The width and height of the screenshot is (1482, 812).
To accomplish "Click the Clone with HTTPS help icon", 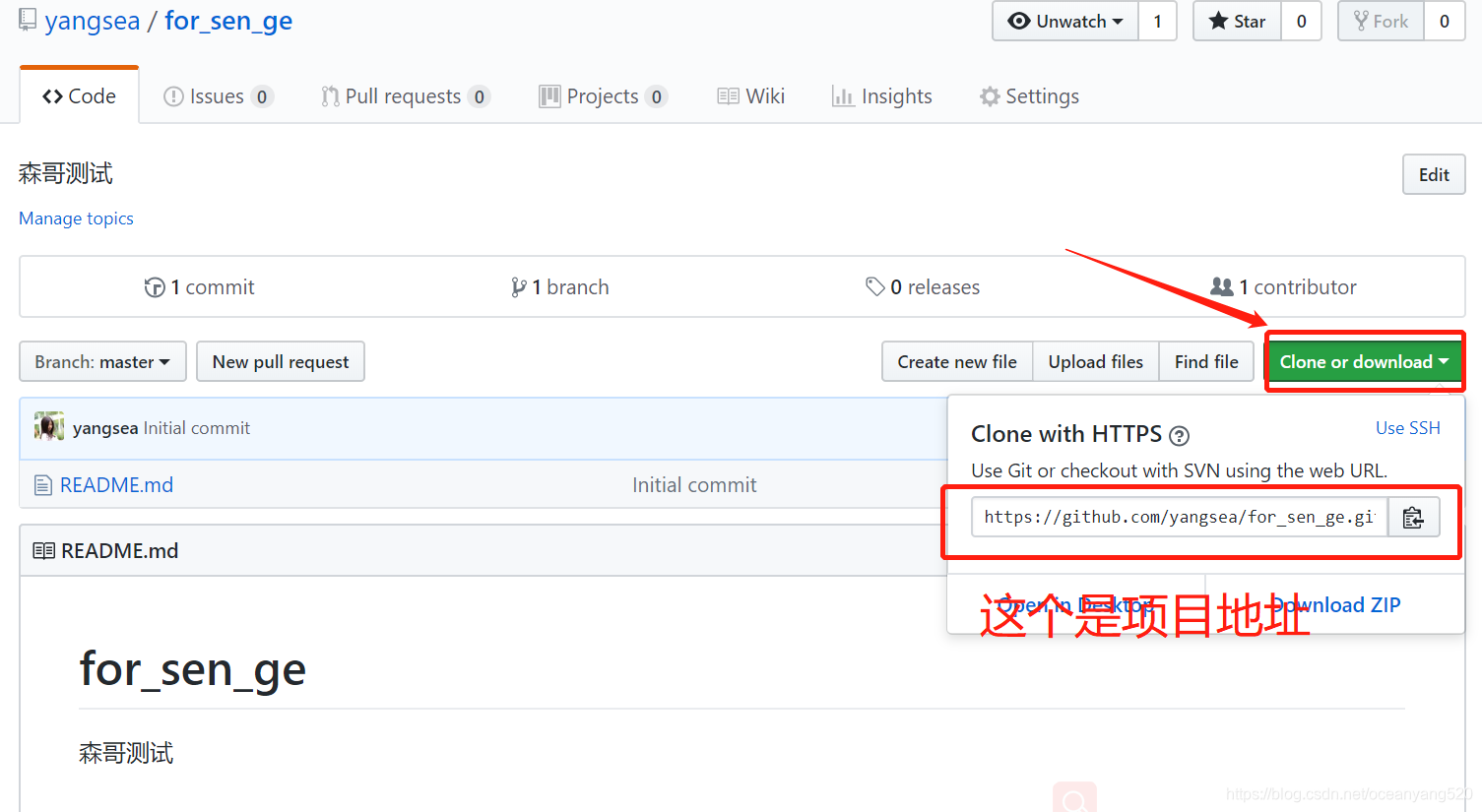I will (1179, 435).
